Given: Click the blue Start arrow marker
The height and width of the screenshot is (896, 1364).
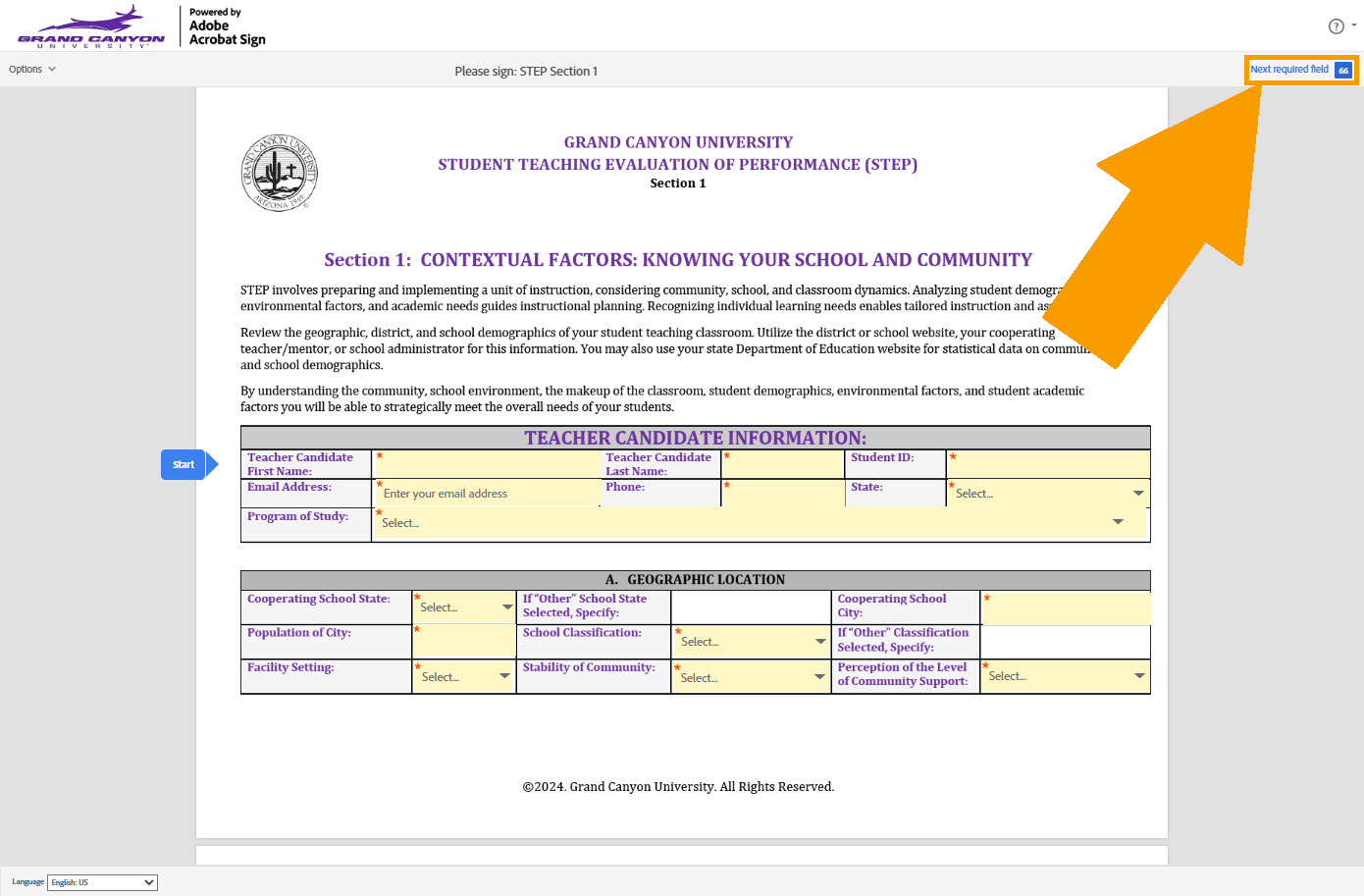Looking at the screenshot, I should coord(189,464).
